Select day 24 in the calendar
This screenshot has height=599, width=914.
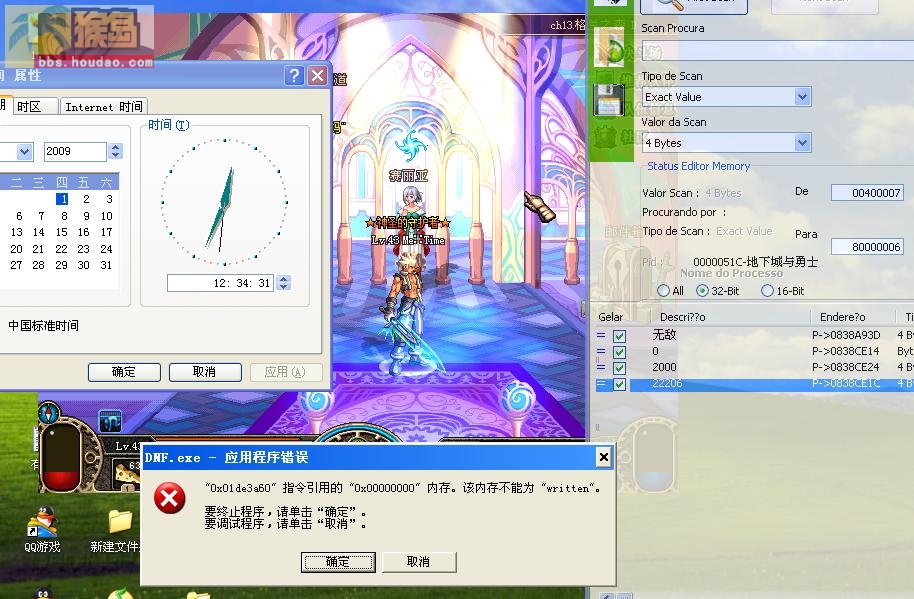(106, 249)
